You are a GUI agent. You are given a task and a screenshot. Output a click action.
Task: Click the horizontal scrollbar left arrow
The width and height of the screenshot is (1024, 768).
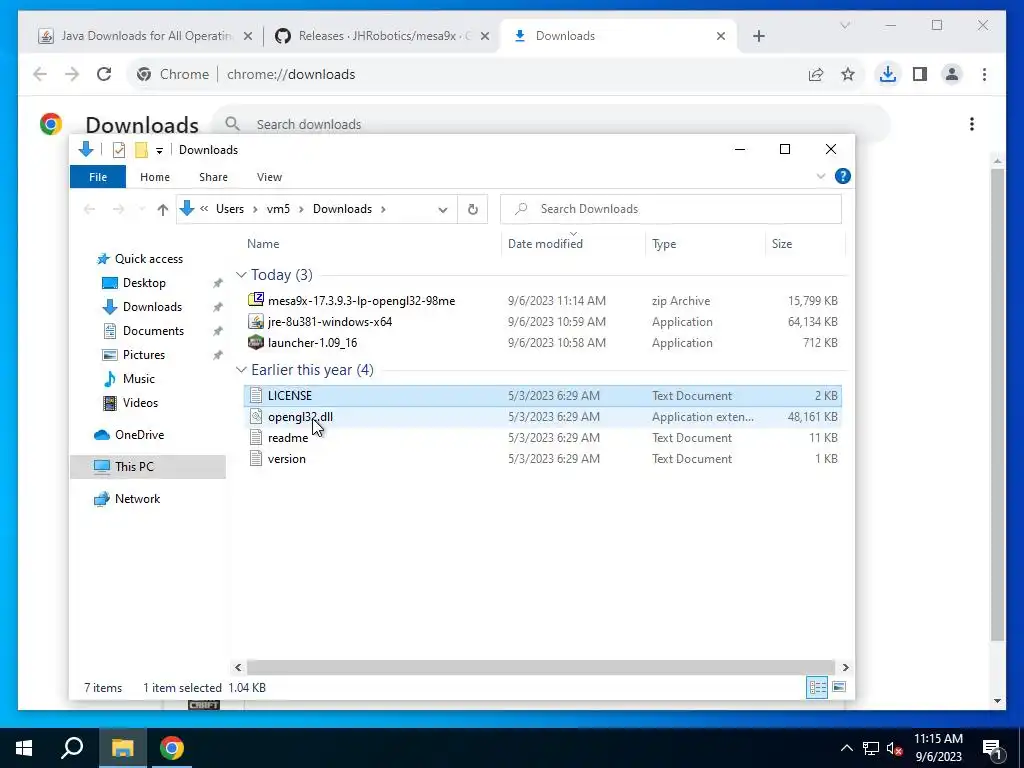coord(238,667)
